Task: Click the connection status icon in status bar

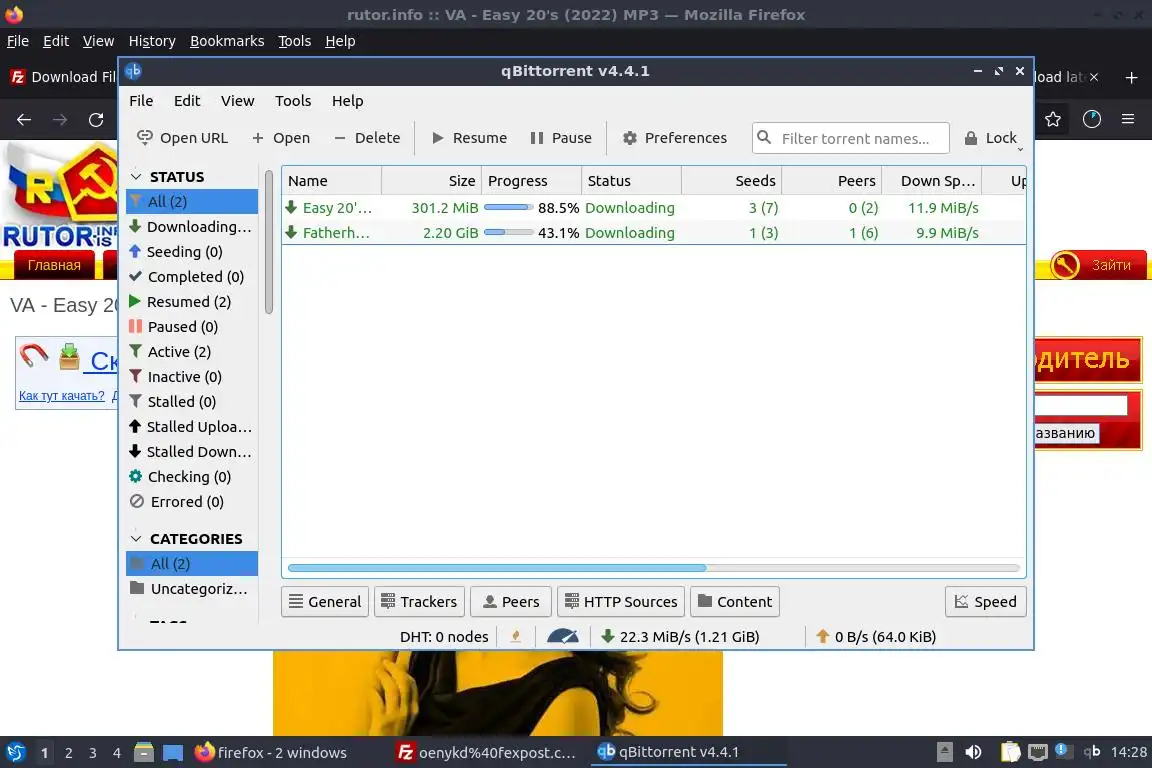Action: (x=516, y=636)
